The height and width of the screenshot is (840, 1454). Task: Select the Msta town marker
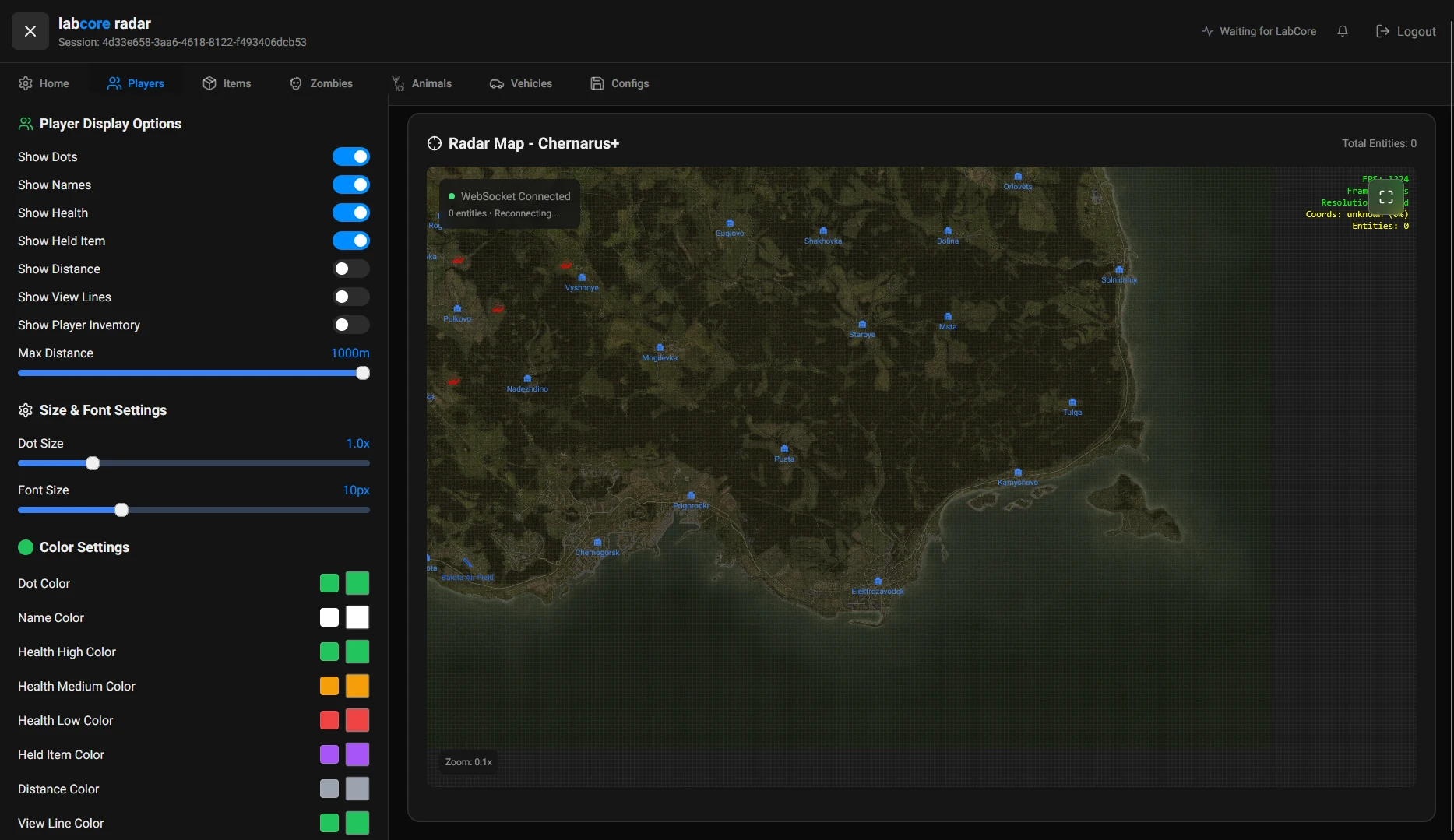[948, 322]
